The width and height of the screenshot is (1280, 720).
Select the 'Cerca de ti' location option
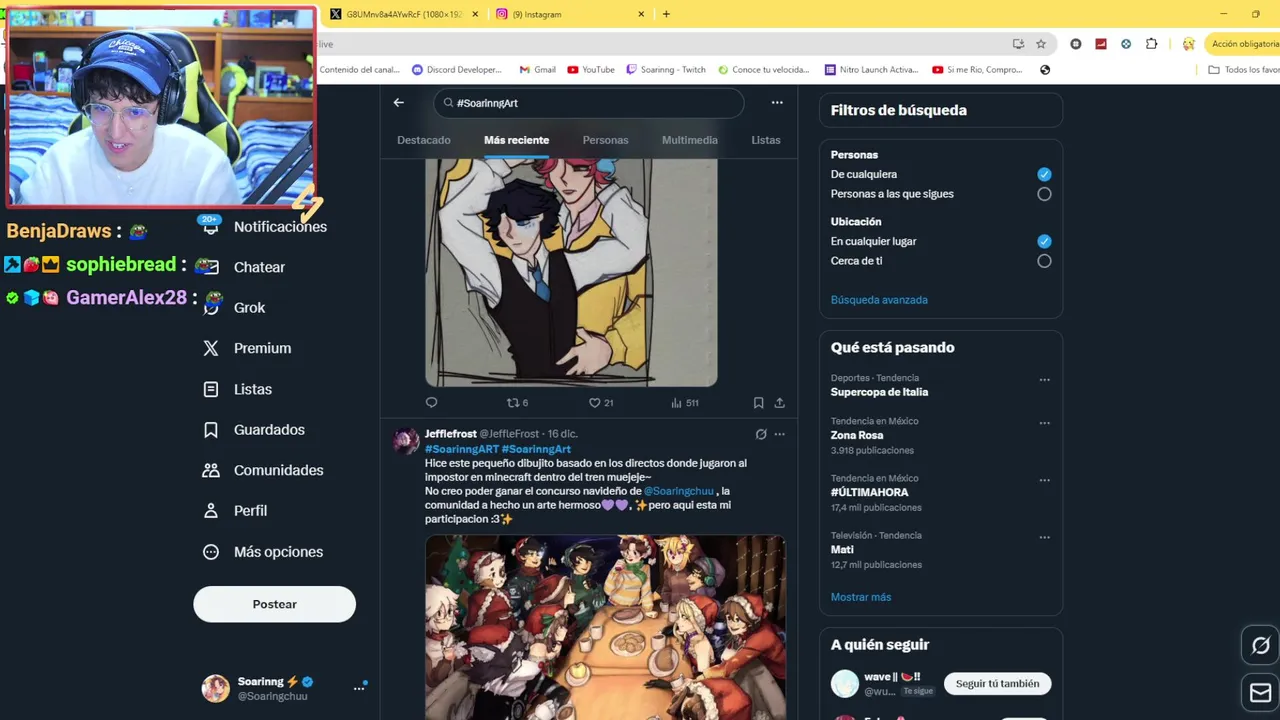point(1044,261)
